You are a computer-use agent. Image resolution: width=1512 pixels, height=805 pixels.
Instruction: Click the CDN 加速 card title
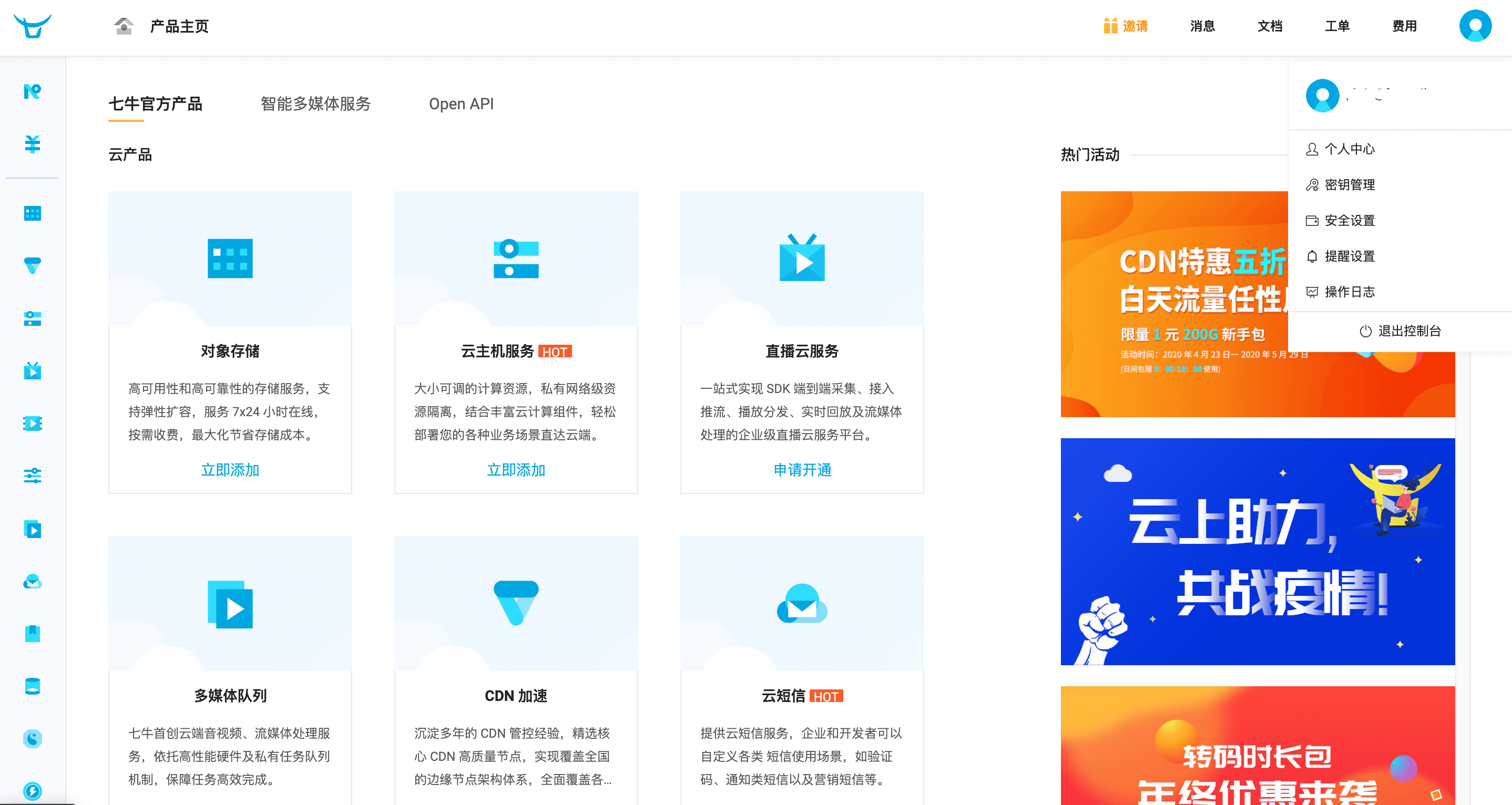(x=516, y=696)
